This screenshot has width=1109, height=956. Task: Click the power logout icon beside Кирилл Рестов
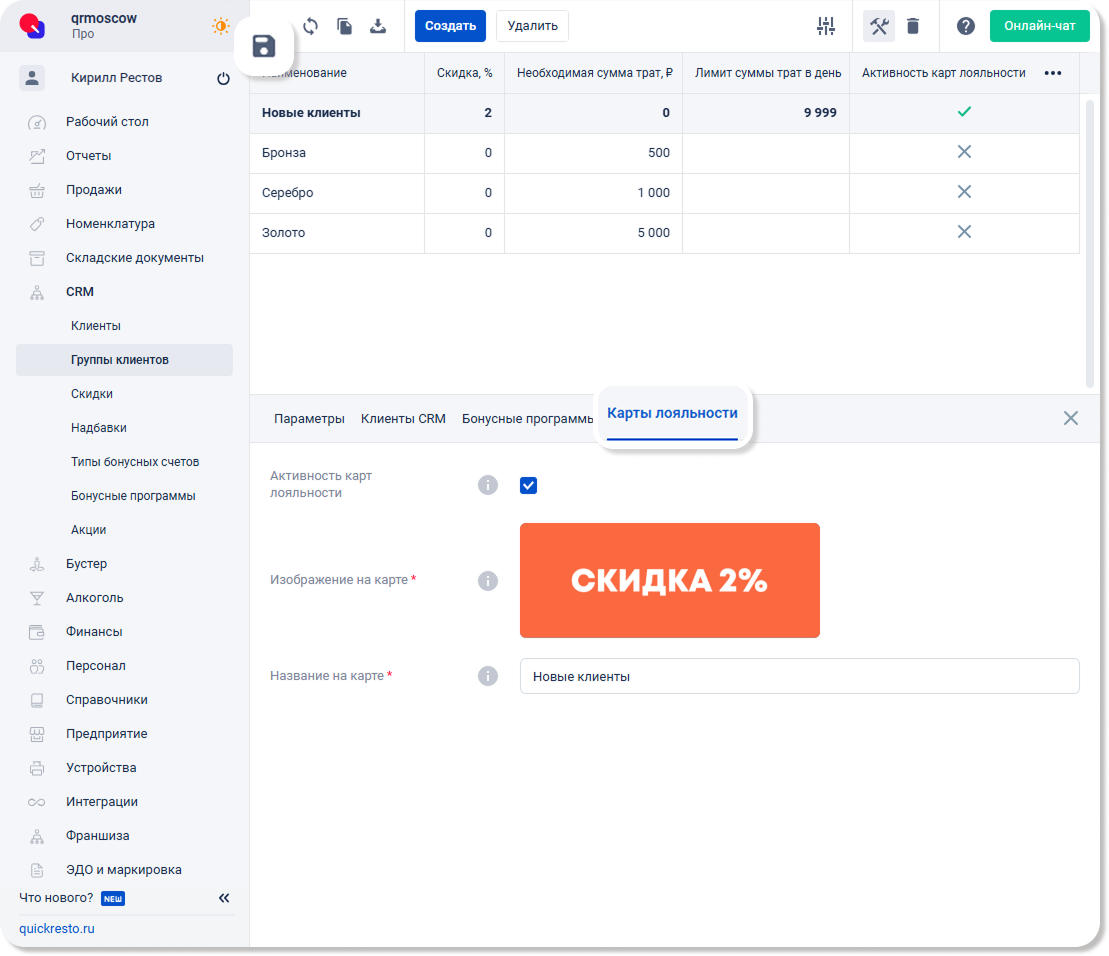coord(223,78)
